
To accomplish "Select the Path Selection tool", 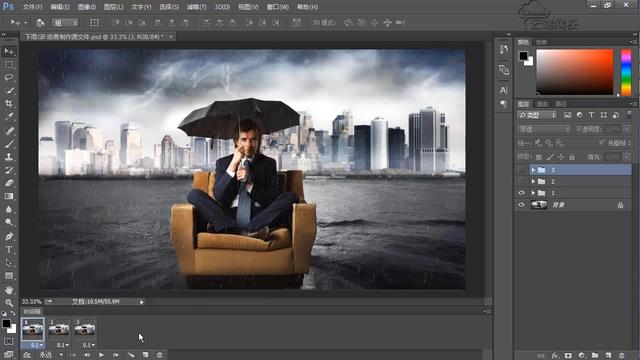I will (x=9, y=262).
